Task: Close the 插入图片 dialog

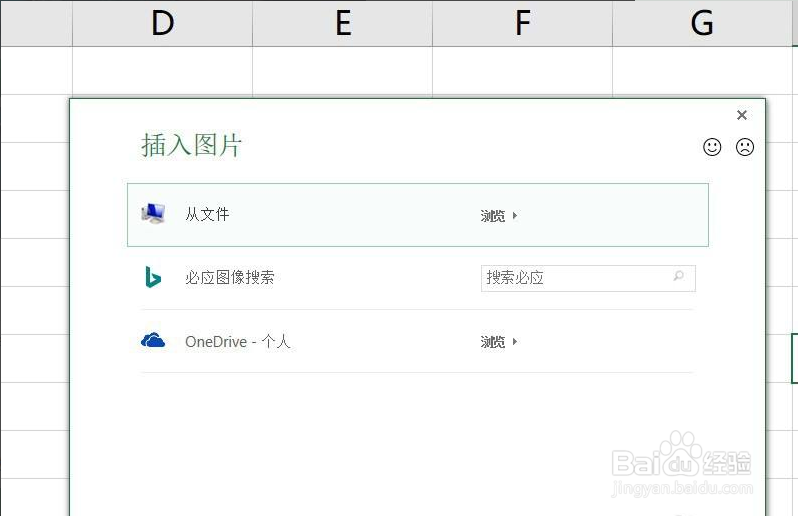Action: point(742,116)
